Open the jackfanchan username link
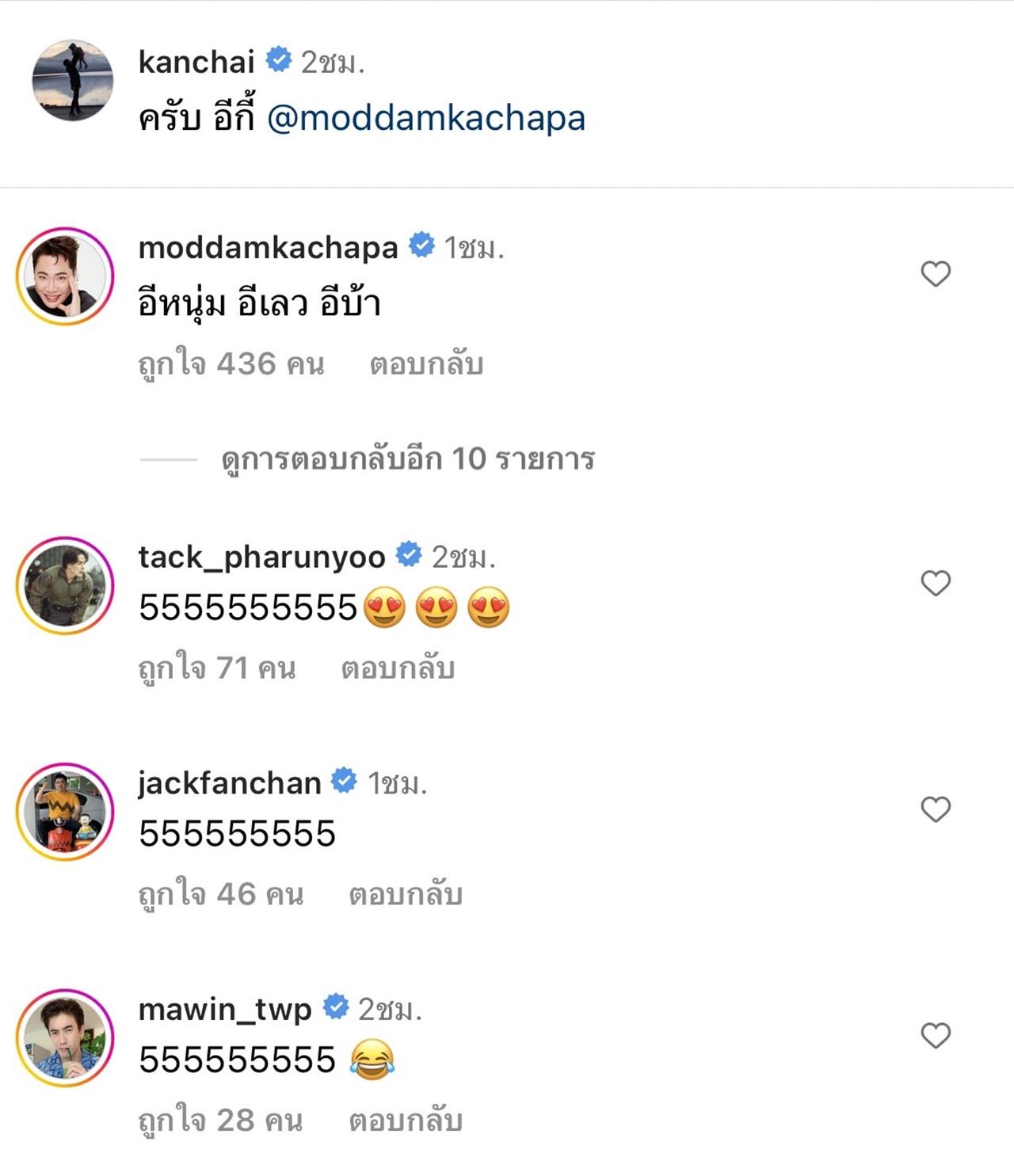 tap(230, 782)
